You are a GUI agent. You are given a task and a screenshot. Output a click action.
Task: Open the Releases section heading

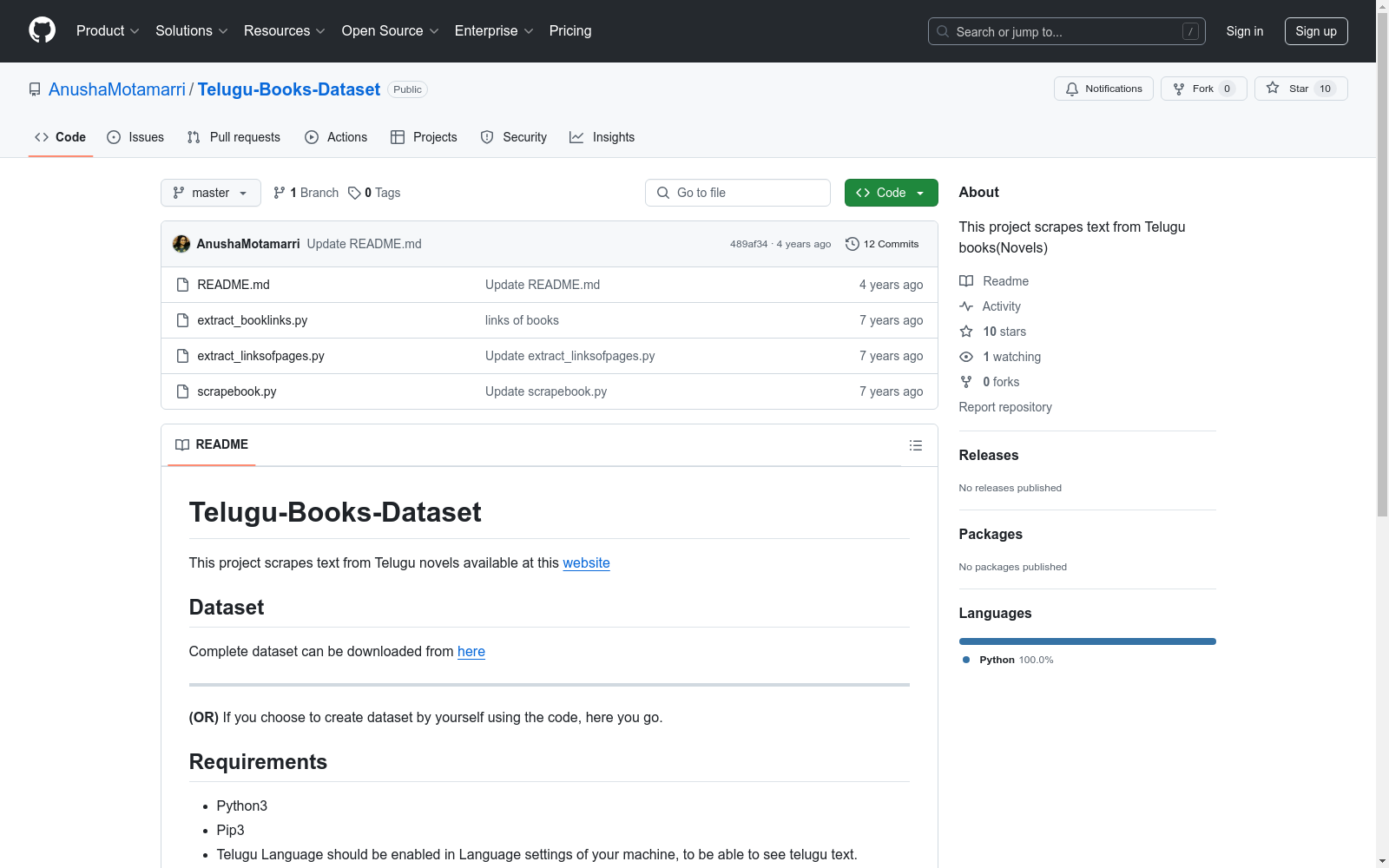tap(989, 455)
